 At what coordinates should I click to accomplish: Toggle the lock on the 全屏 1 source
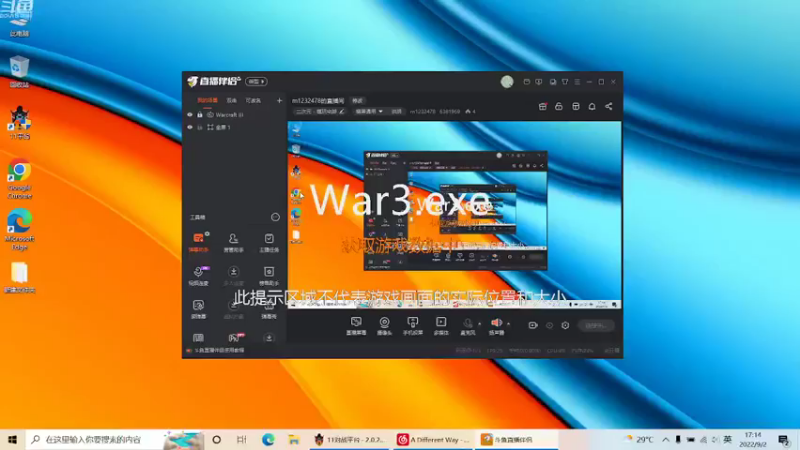[200, 127]
